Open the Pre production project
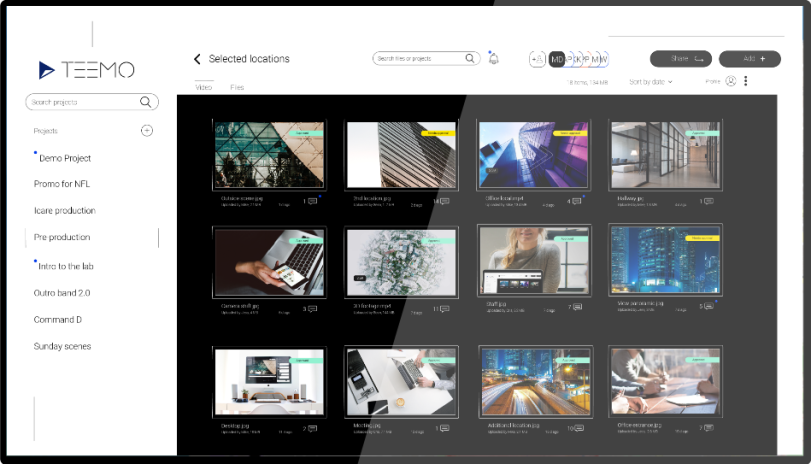 [x=62, y=237]
